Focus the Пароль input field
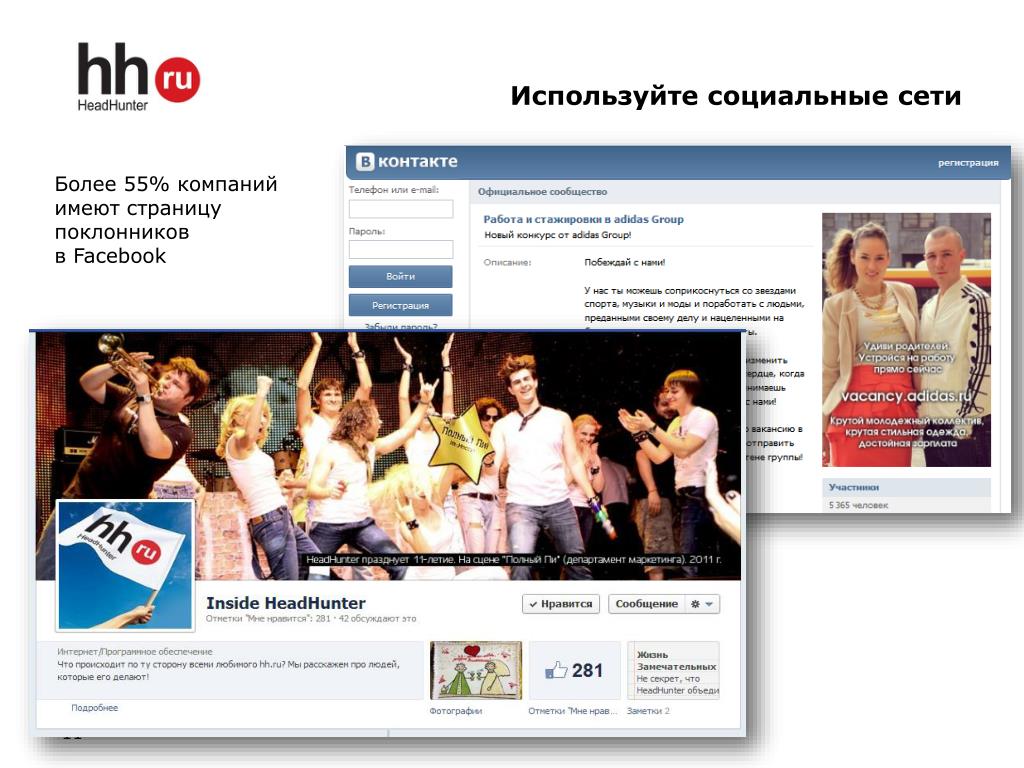 (401, 249)
